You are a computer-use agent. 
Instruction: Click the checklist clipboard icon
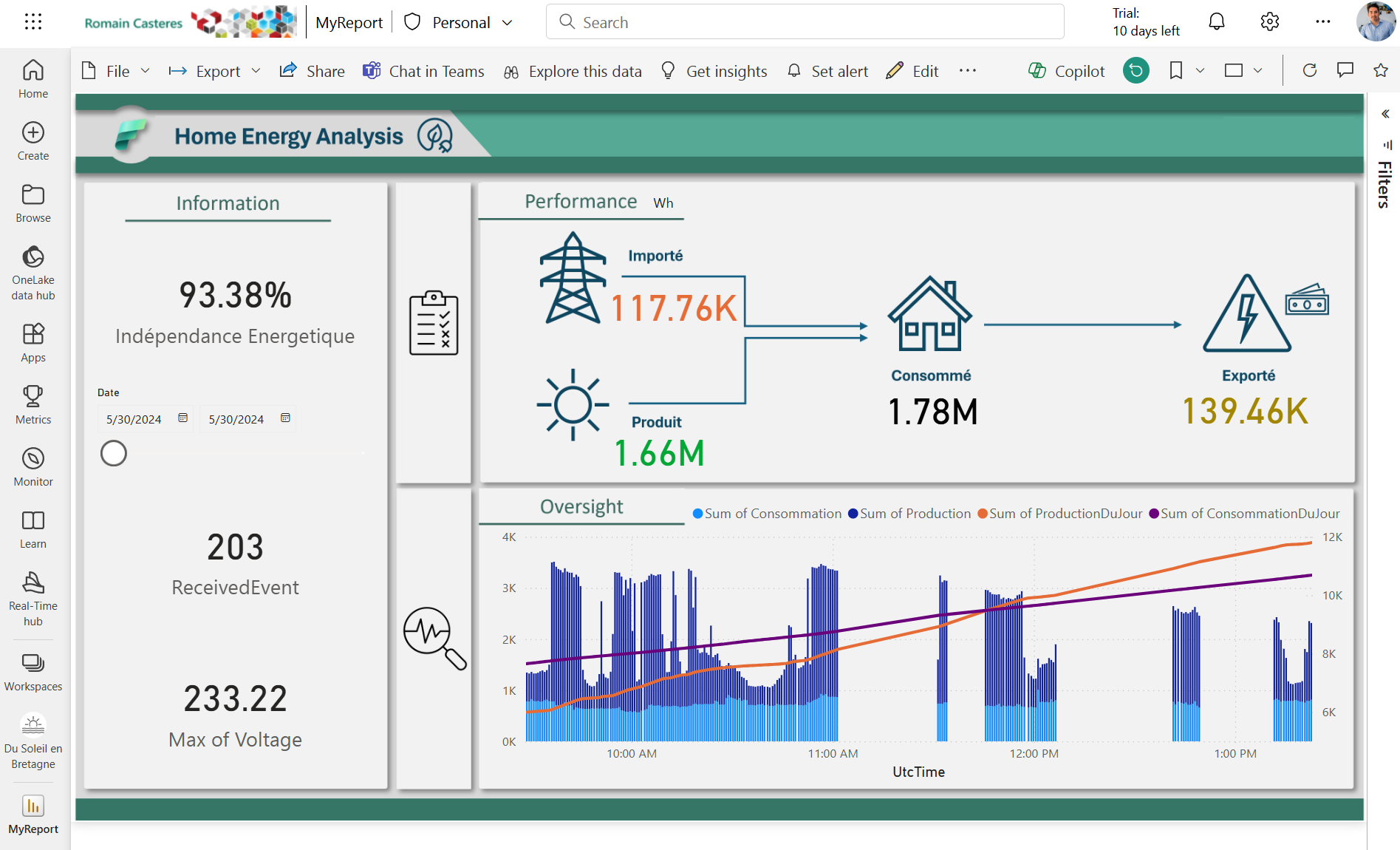(434, 323)
